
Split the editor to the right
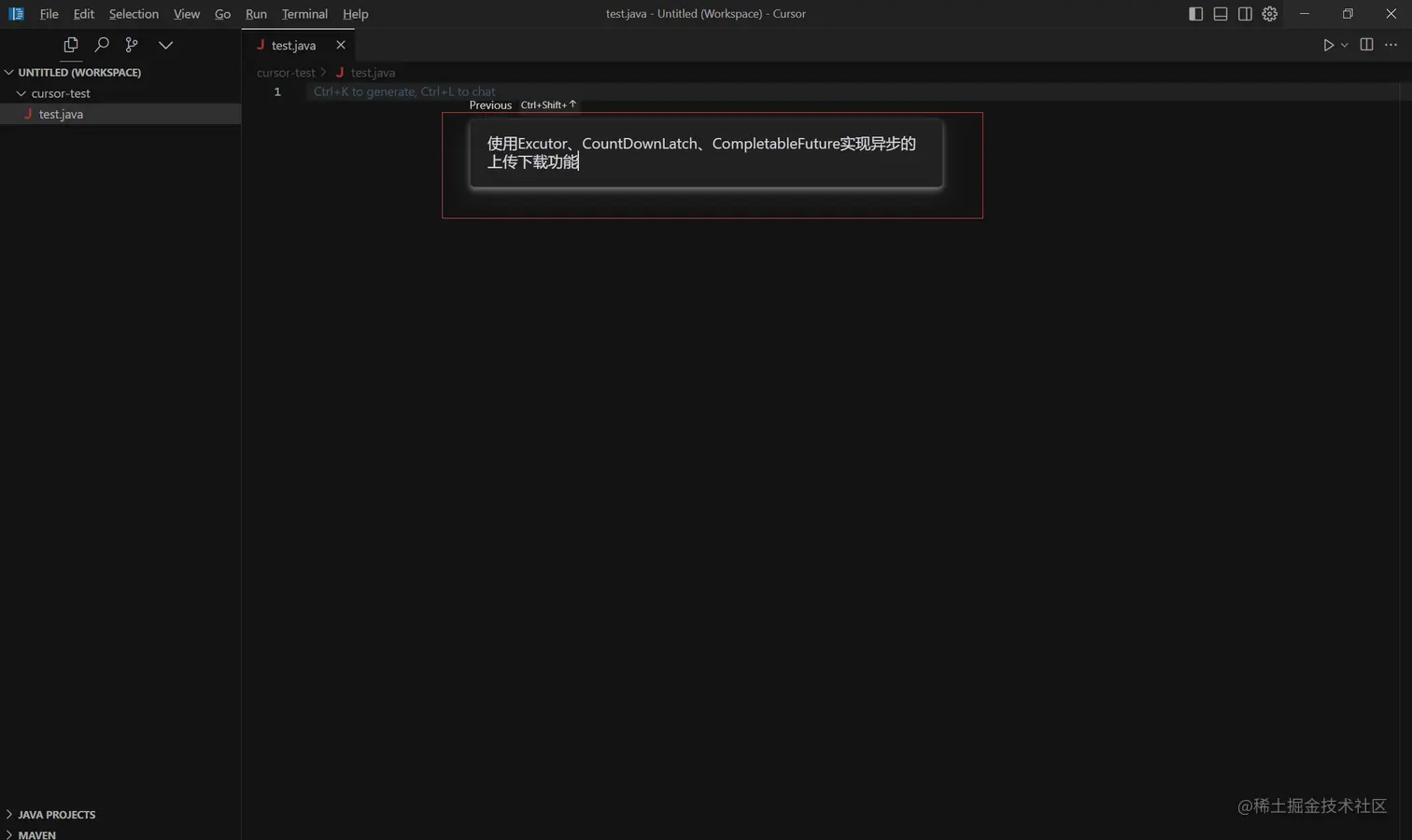[1366, 45]
